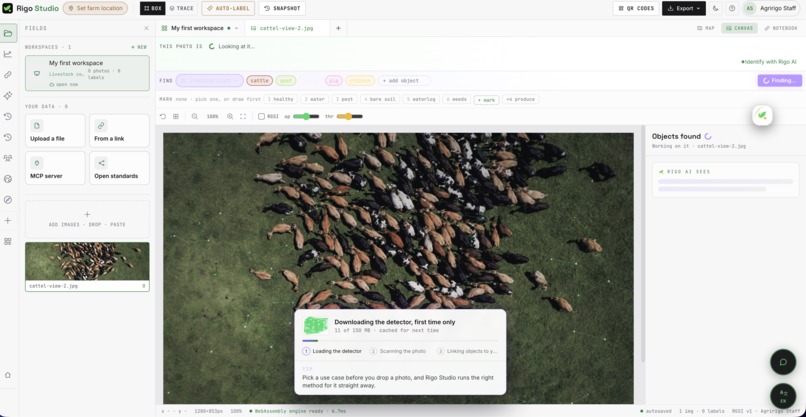The height and width of the screenshot is (417, 806).
Task: Toggle the cattle object chip
Action: (260, 81)
